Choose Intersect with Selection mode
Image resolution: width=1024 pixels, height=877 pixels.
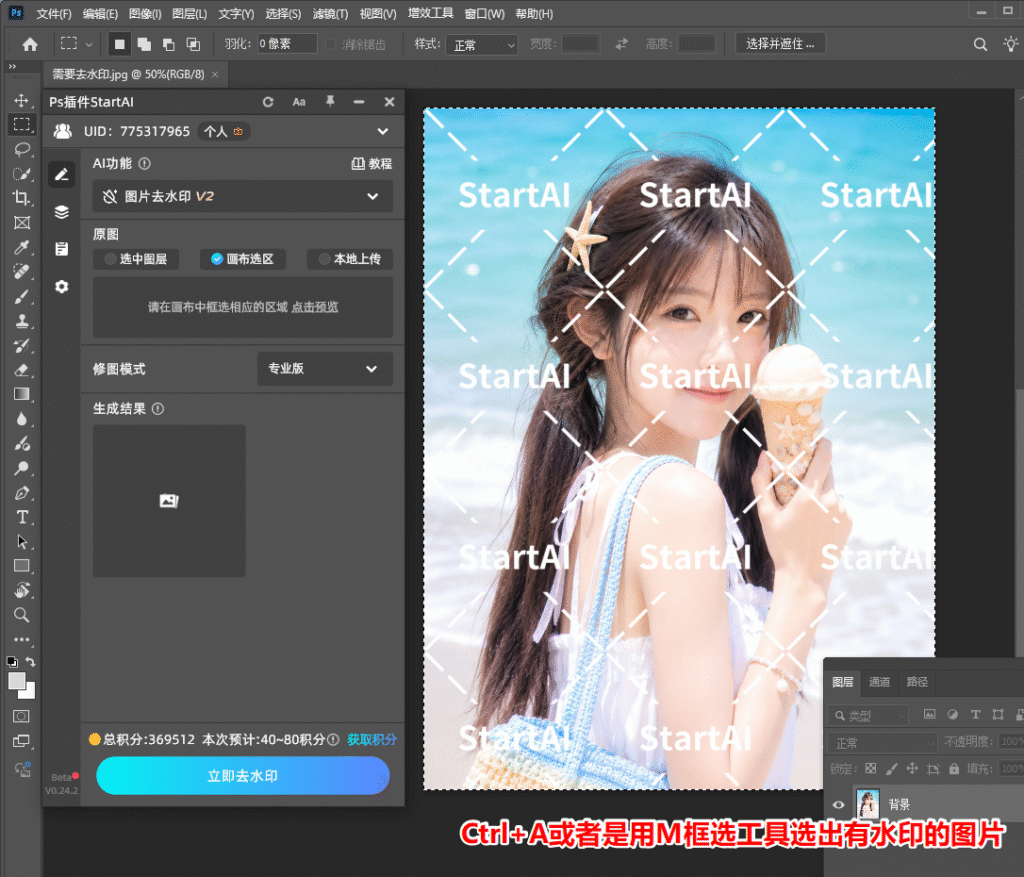[193, 44]
